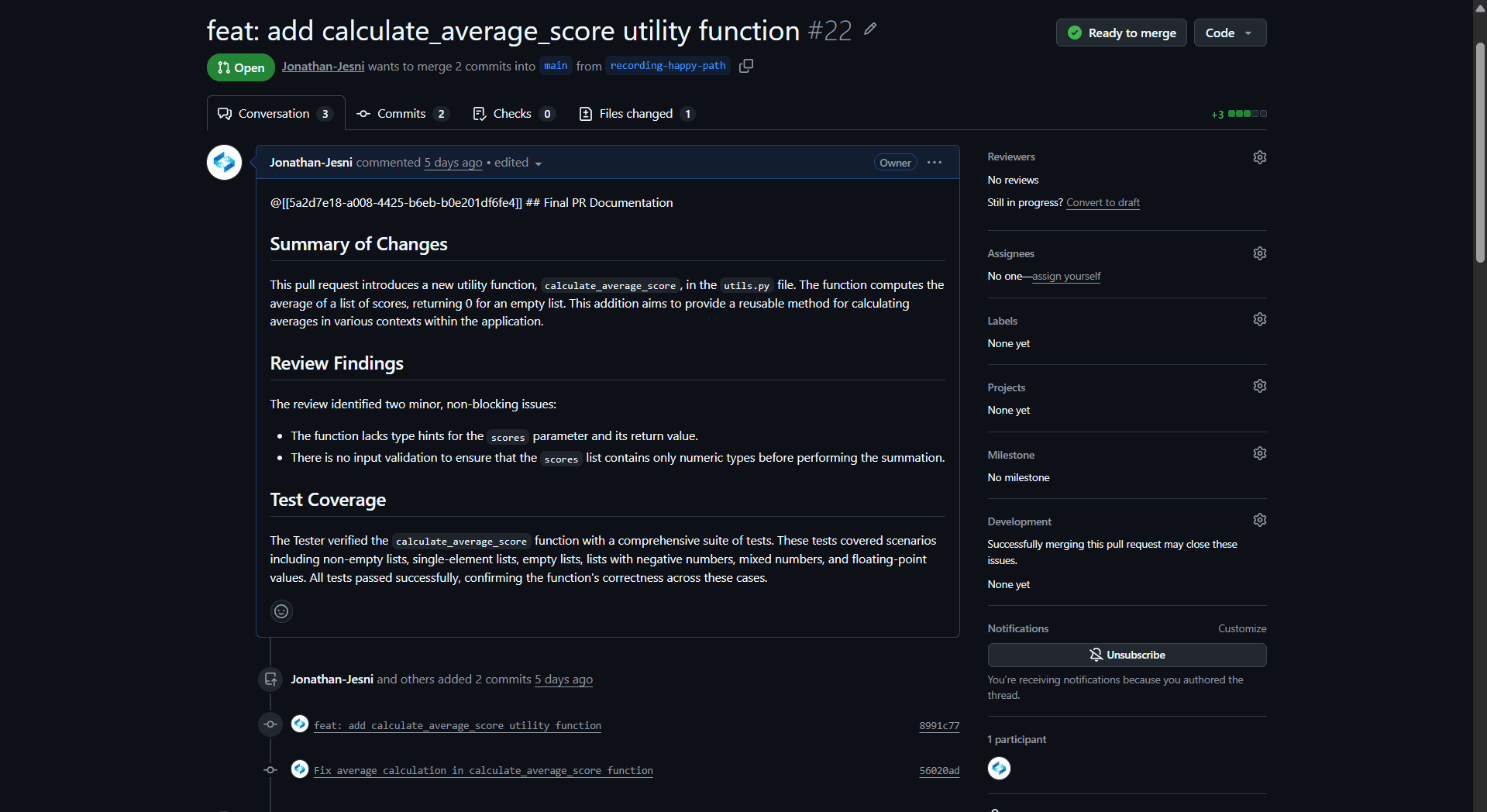Image resolution: width=1487 pixels, height=812 pixels.
Task: Copy branch name recording-happy-path icon
Action: point(746,66)
